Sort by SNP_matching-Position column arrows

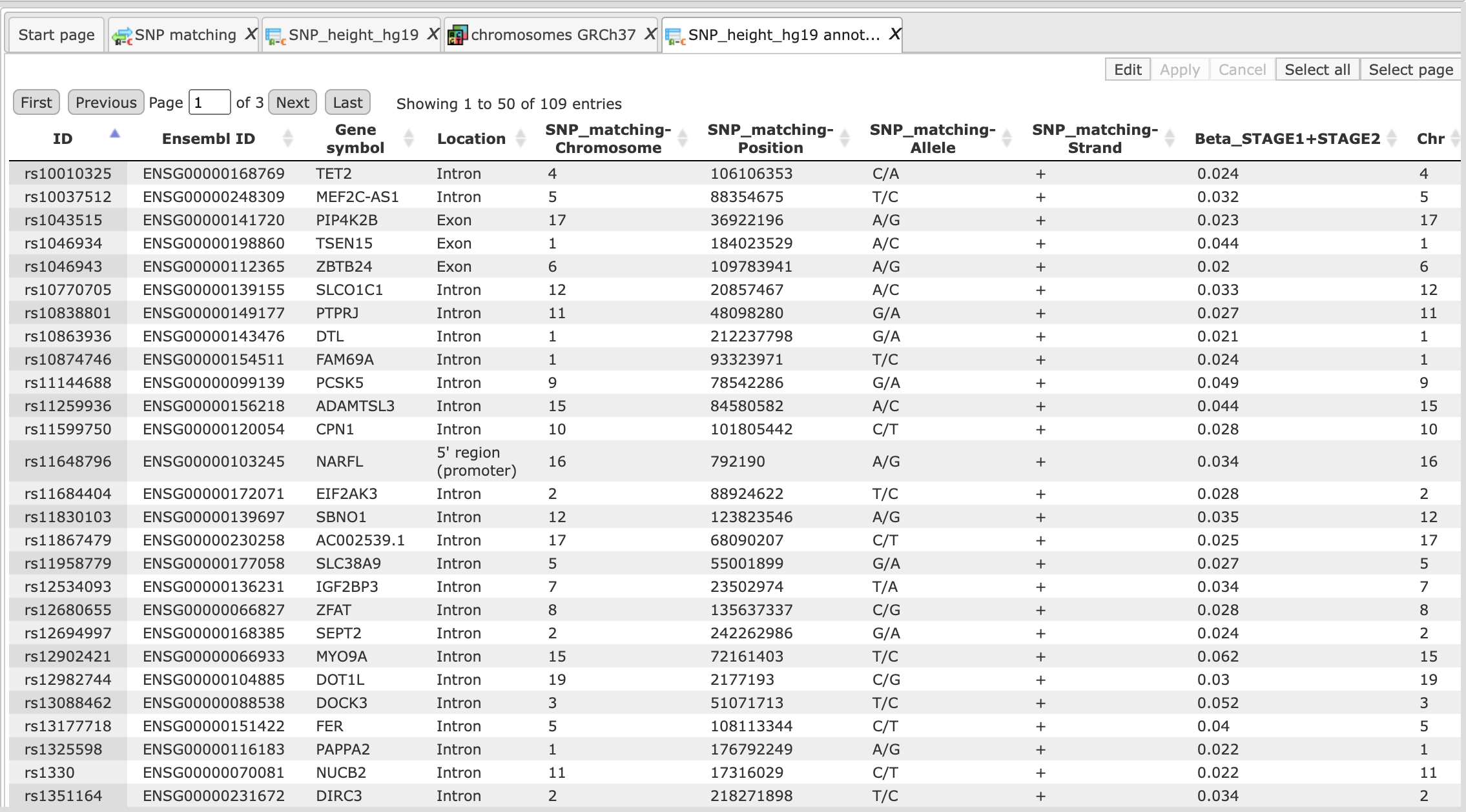tap(845, 138)
